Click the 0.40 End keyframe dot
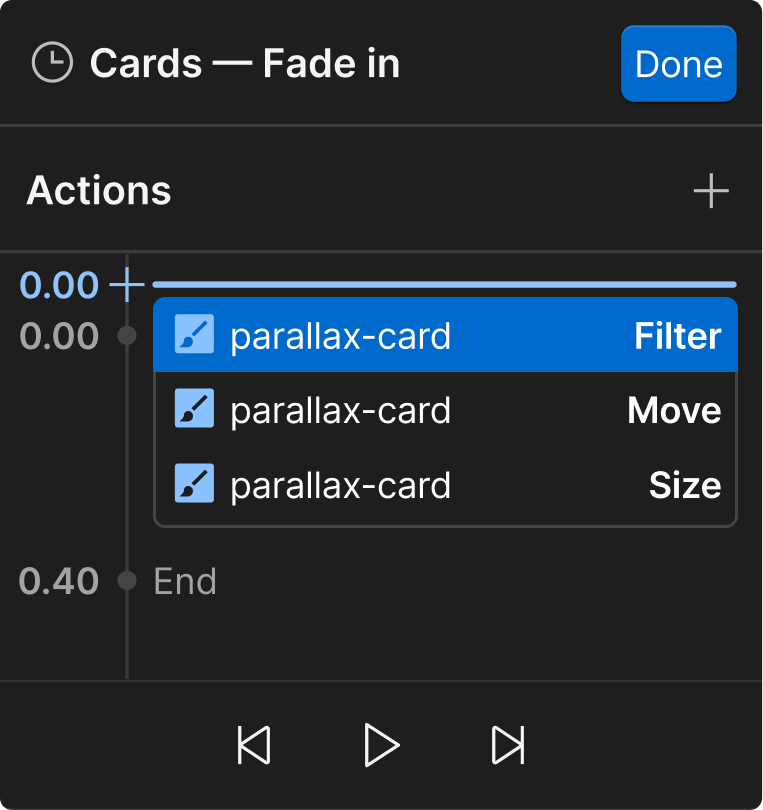The width and height of the screenshot is (763, 810). tap(127, 581)
